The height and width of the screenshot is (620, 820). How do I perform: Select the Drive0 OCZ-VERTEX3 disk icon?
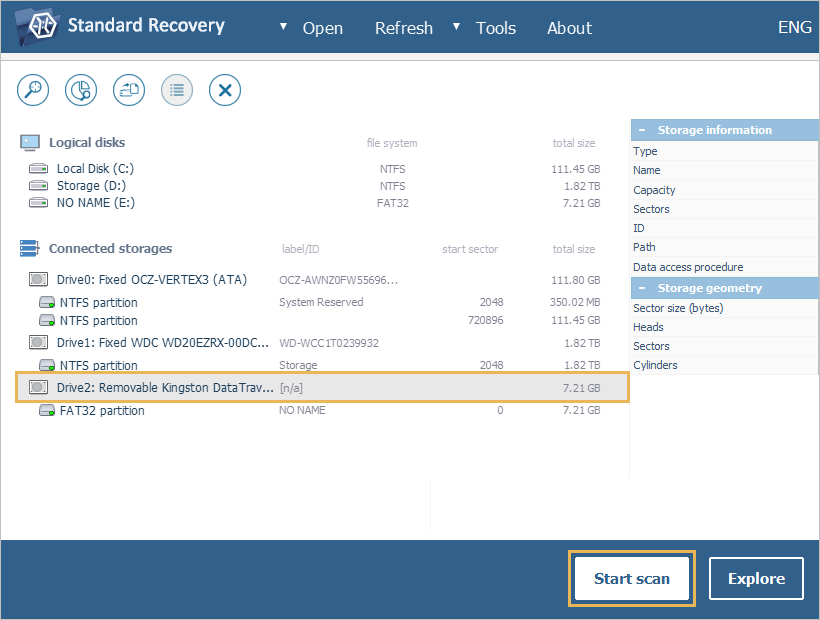[38, 280]
